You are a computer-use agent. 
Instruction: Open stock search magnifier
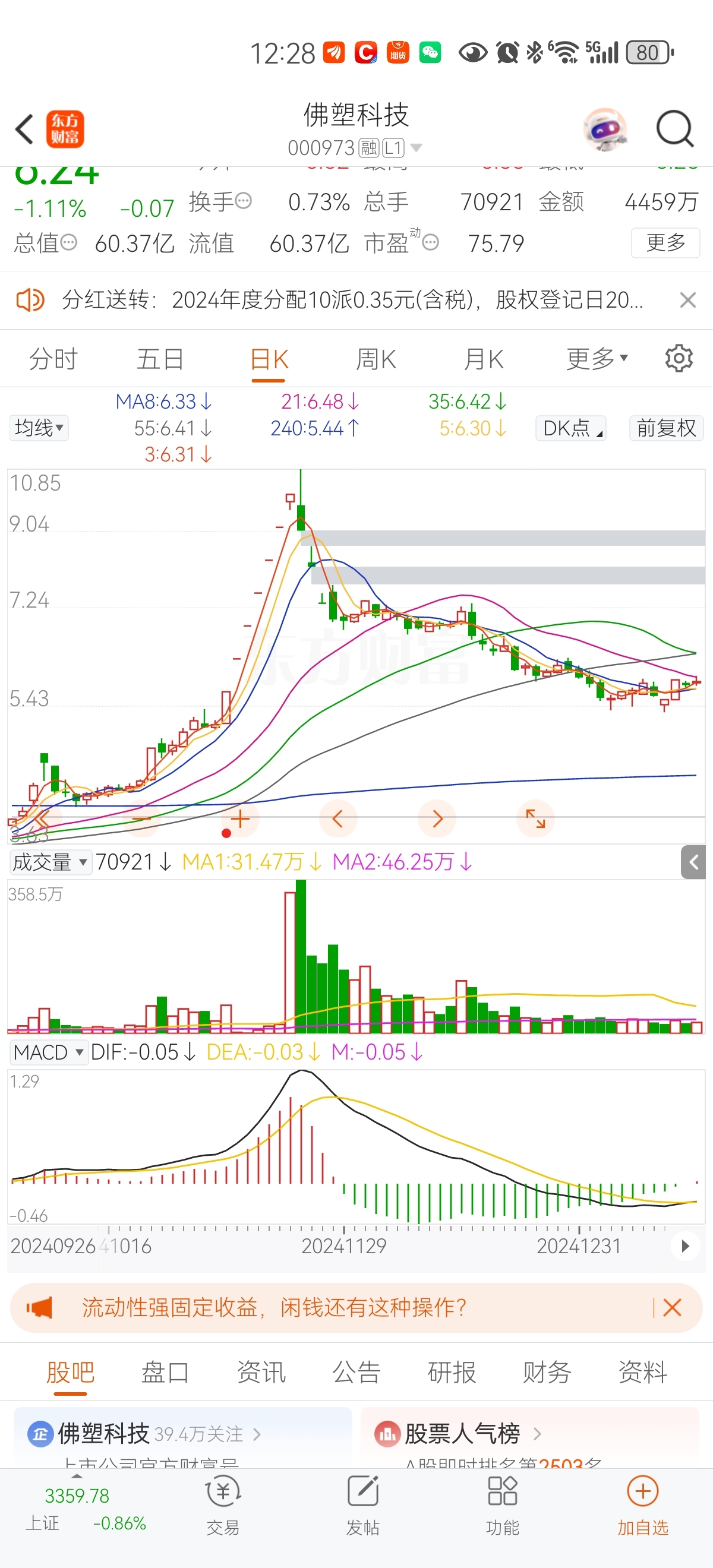(x=674, y=129)
